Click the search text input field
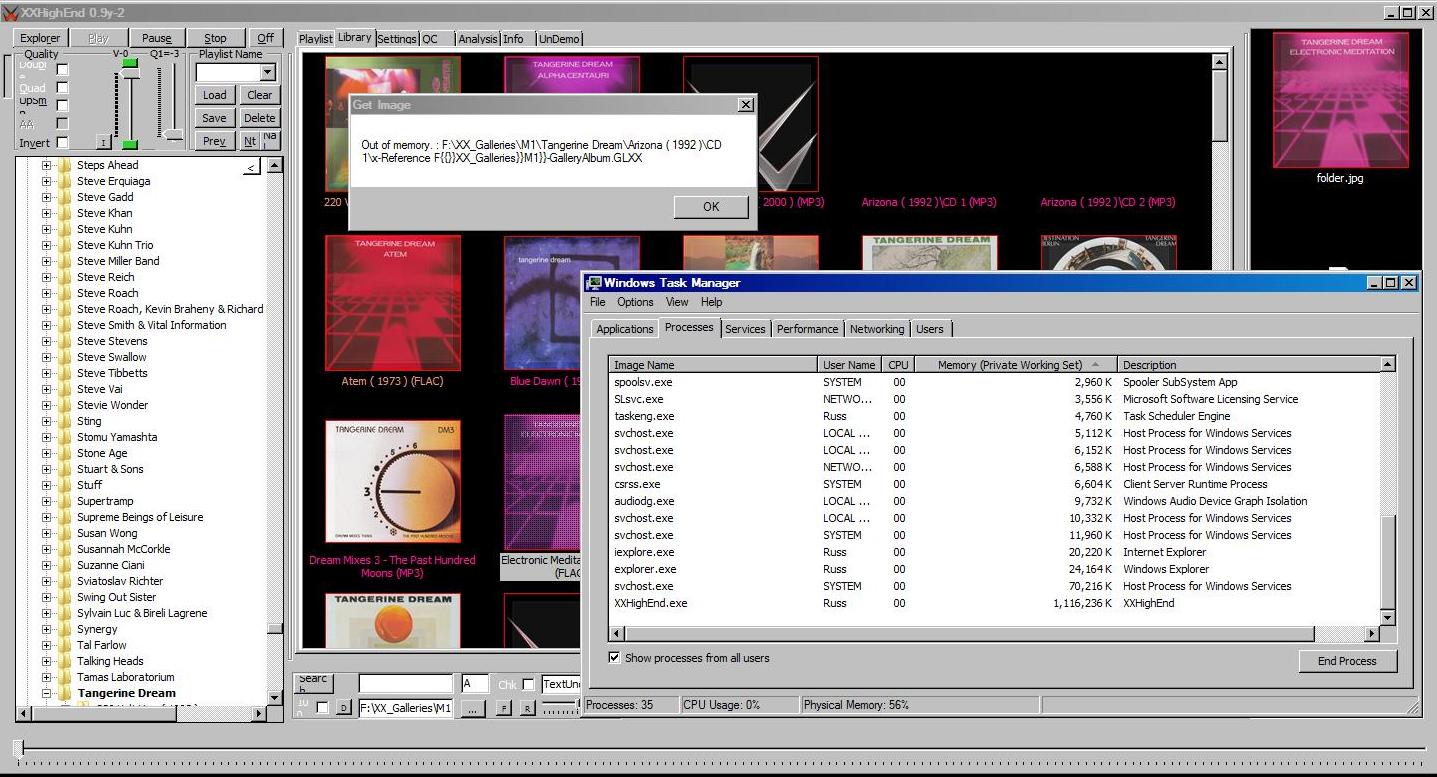The width and height of the screenshot is (1437, 777). 405,684
